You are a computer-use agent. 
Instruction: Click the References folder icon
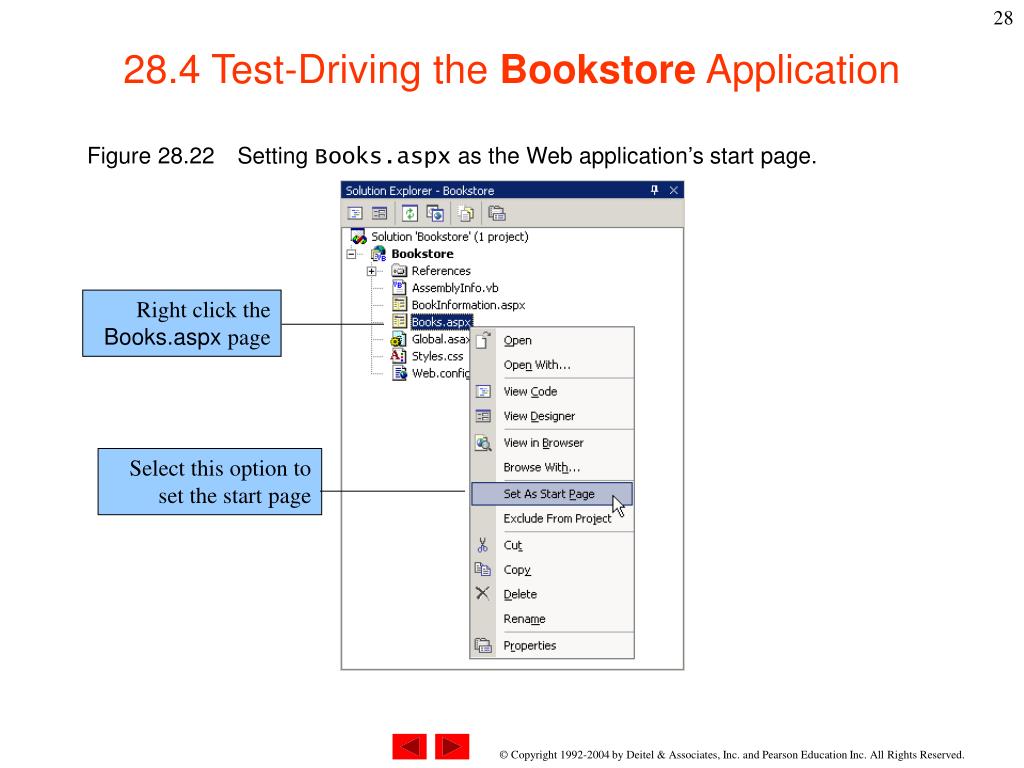[x=399, y=271]
